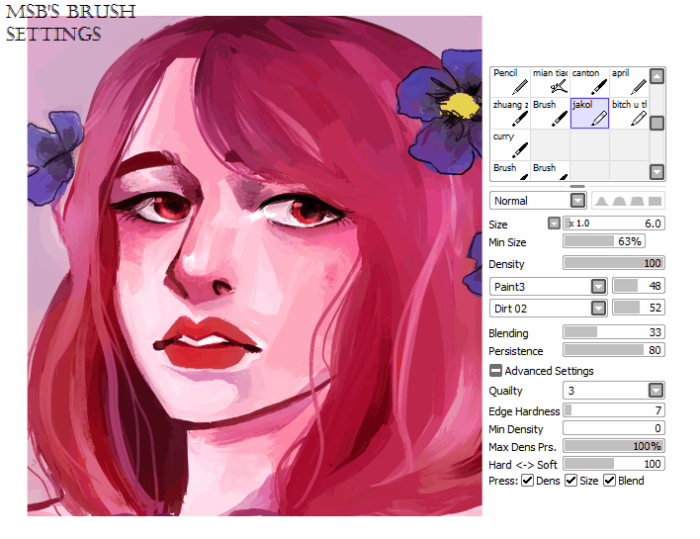Viewport: 700px width, 539px height.
Task: Click the brush list scrollbar thumb
Action: pyautogui.click(x=657, y=123)
